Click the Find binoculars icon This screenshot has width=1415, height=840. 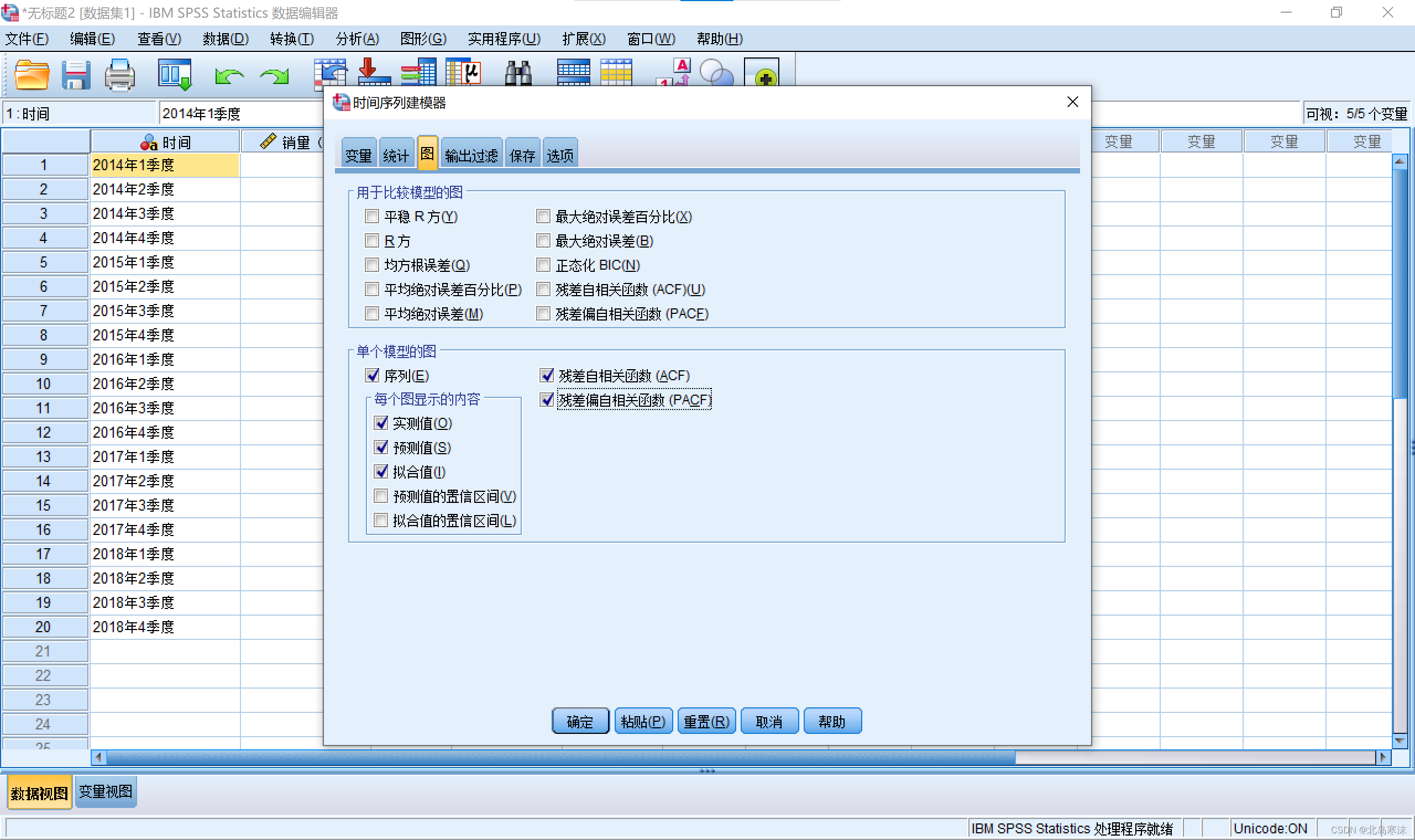pos(517,74)
